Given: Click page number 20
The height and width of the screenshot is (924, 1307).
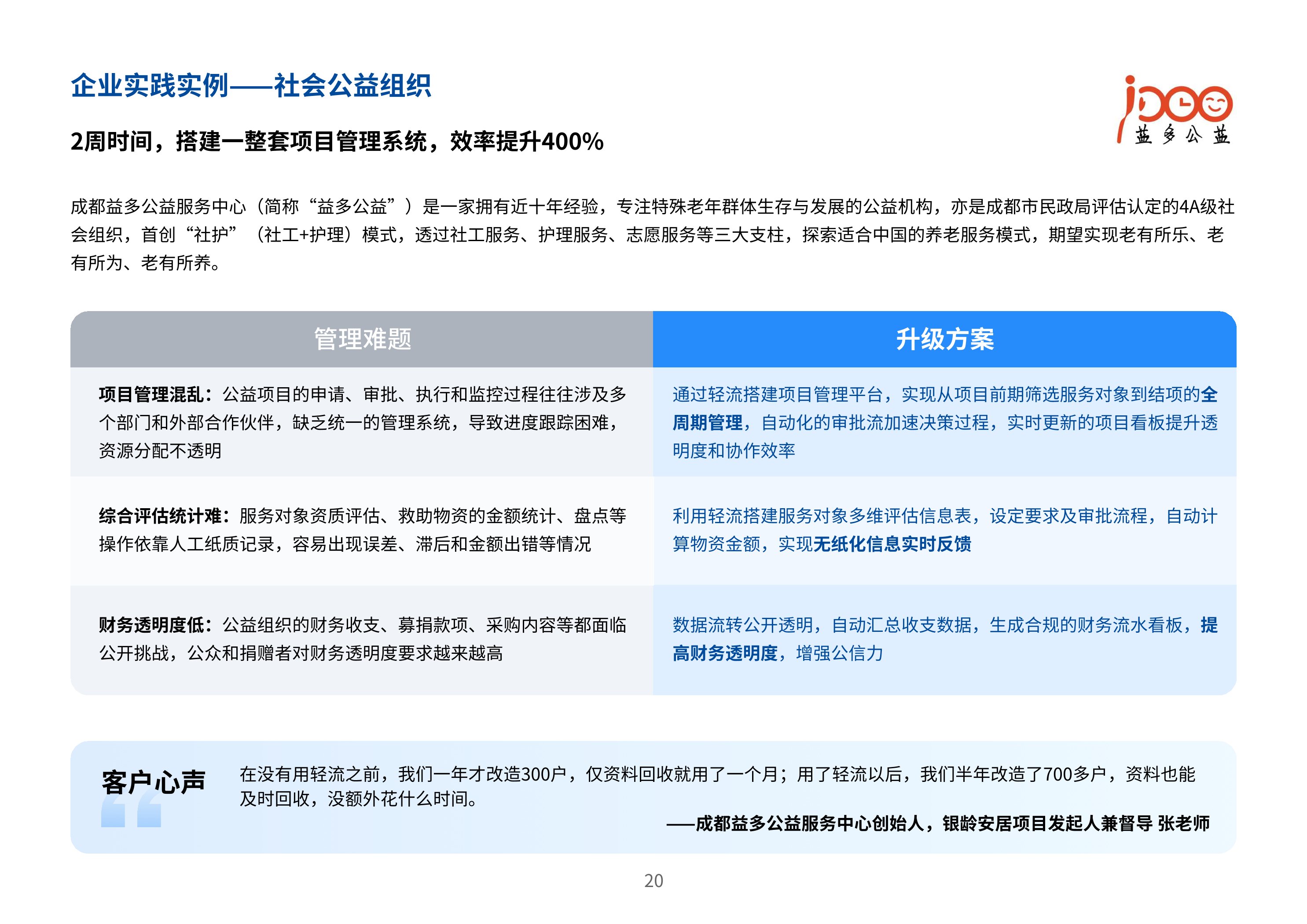Looking at the screenshot, I should [653, 881].
